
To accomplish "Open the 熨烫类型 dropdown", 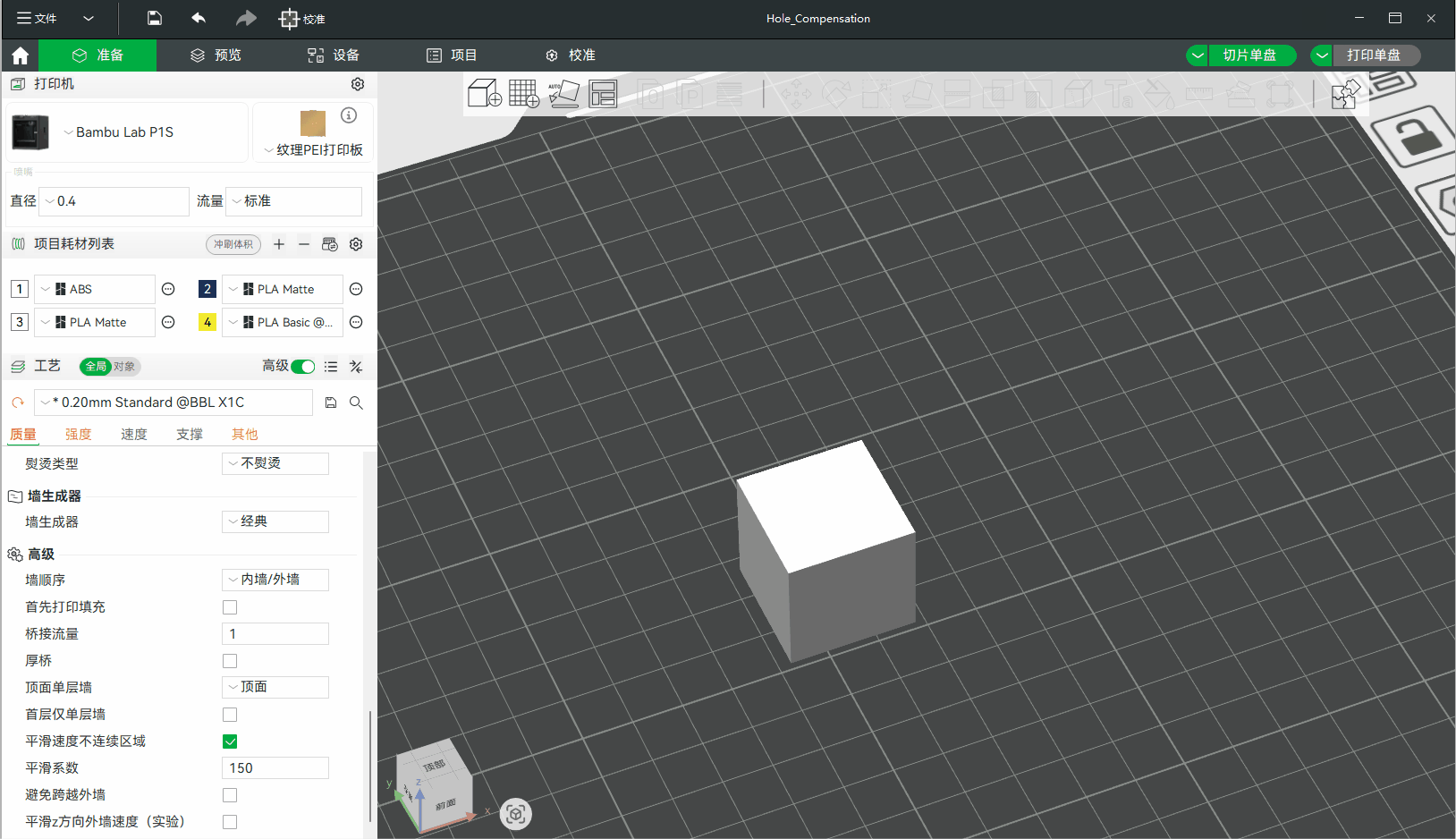I will [x=275, y=463].
